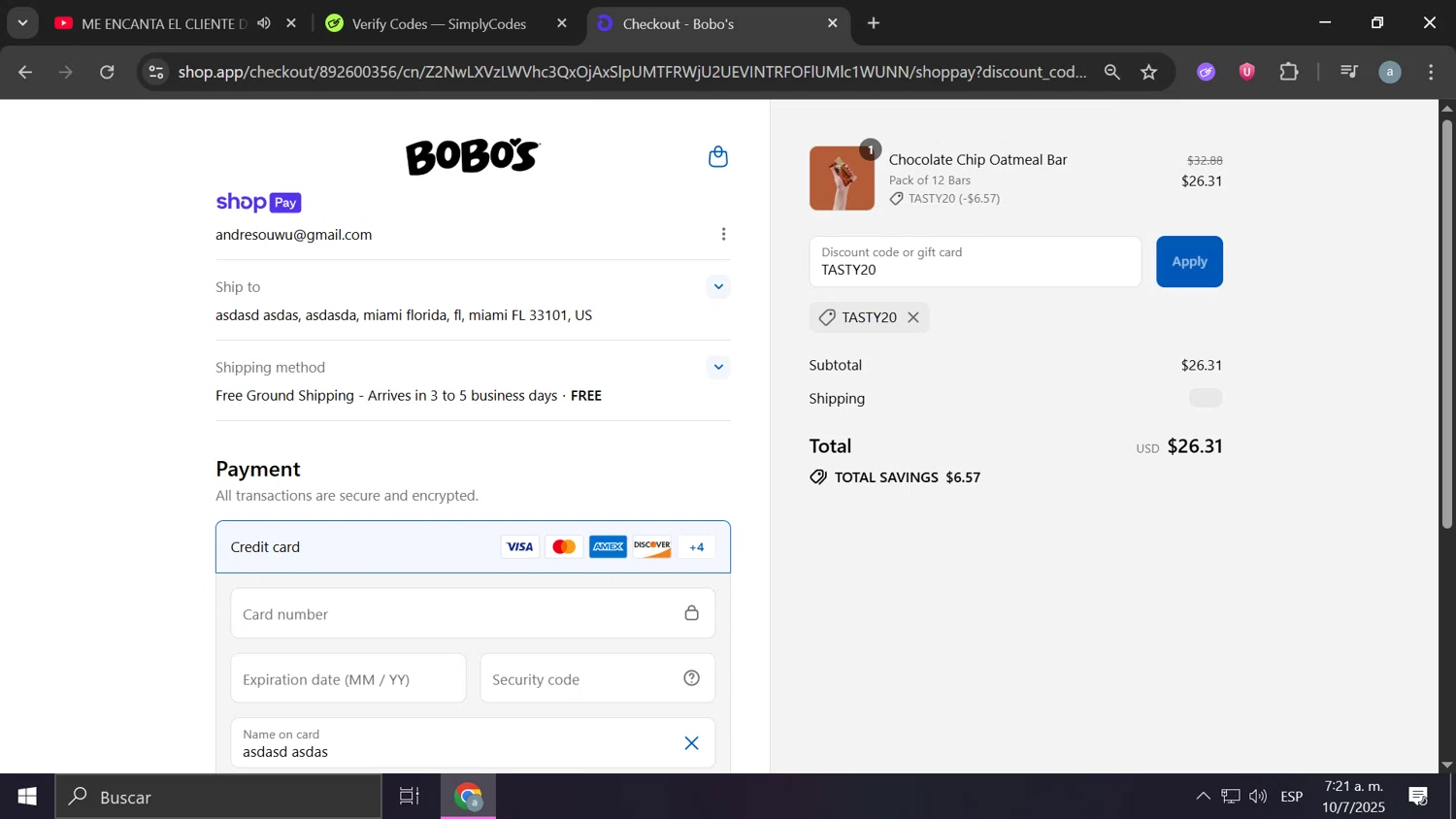View site information icon in address bar
Screen dimensions: 1456x819
coord(156,72)
